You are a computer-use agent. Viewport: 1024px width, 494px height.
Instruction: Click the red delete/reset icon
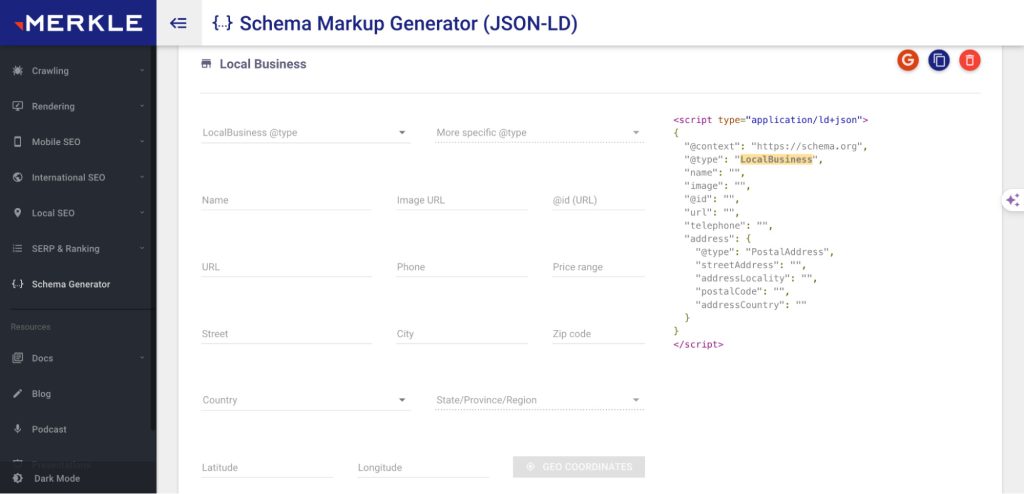969,60
